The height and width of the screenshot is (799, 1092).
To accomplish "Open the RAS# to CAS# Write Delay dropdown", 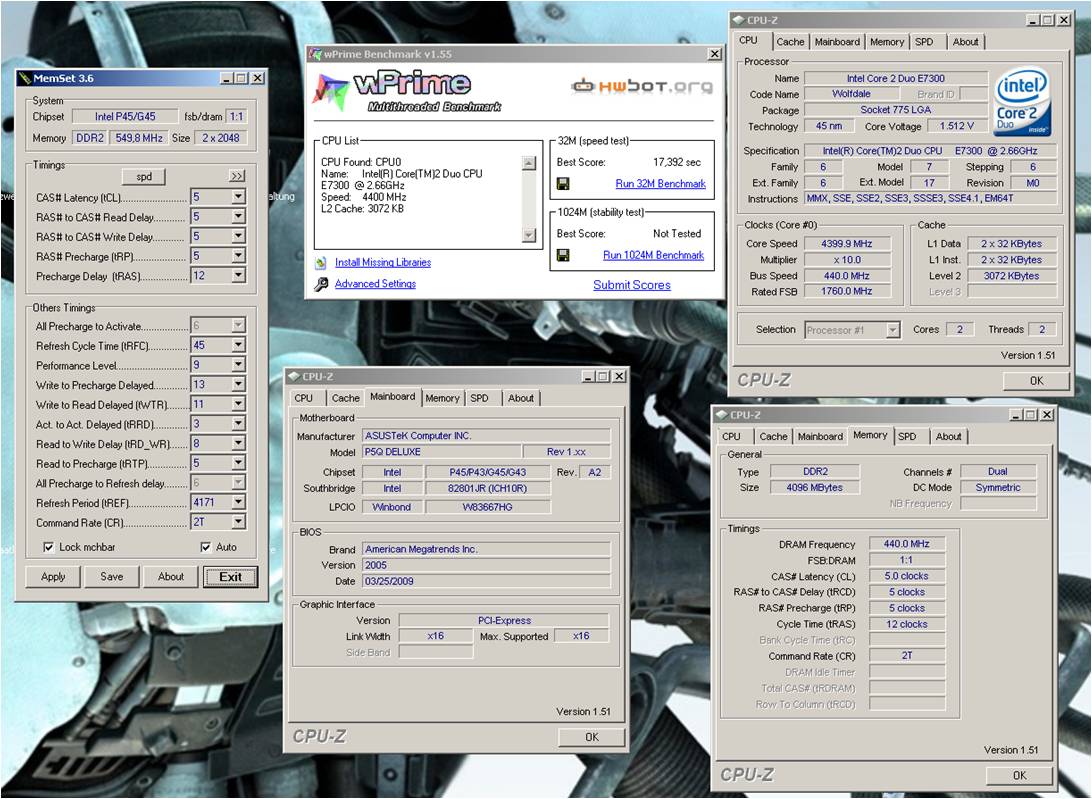I will 238,236.
